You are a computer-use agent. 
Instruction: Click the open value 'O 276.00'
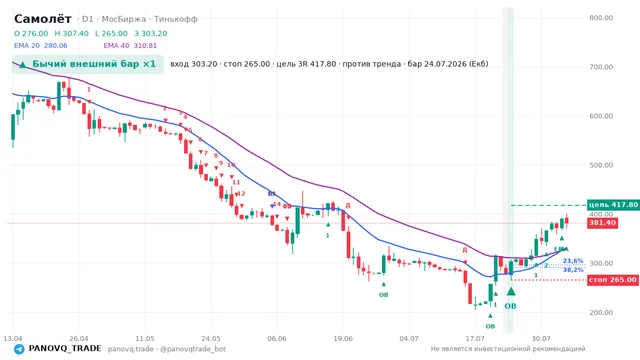click(31, 33)
